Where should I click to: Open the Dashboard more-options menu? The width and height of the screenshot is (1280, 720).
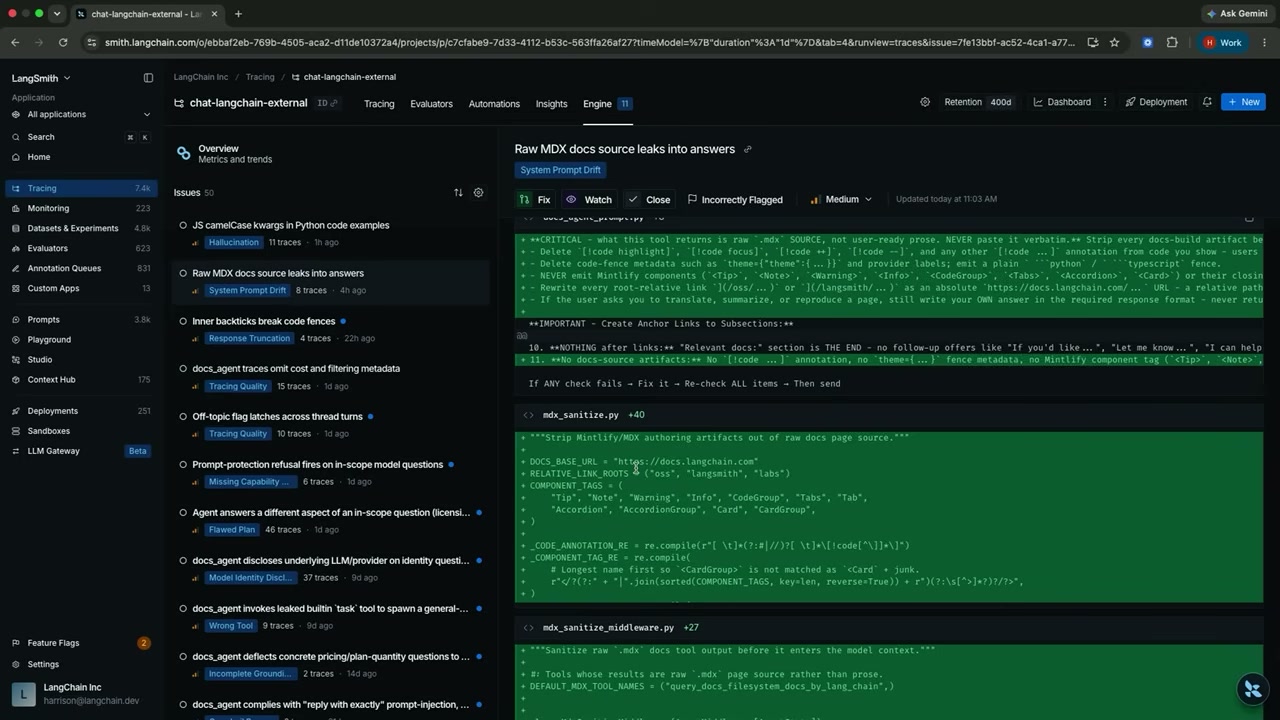click(x=1105, y=102)
